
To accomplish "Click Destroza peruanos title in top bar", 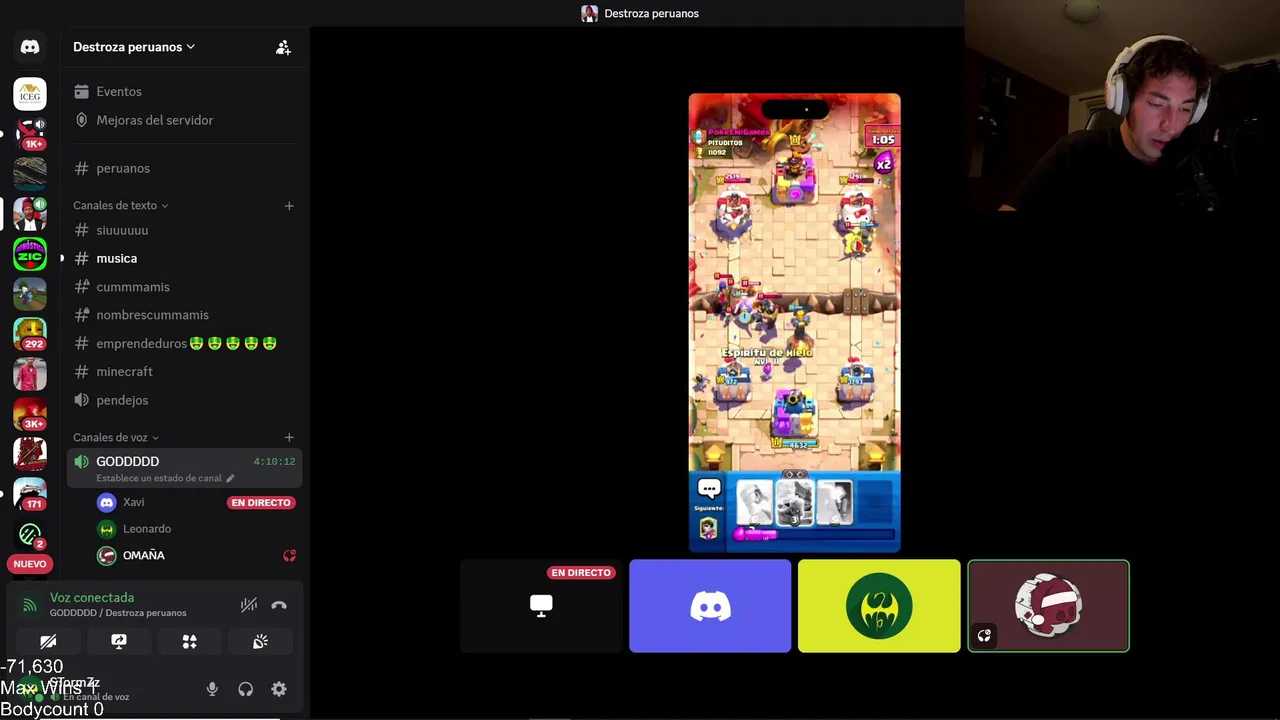I will click(651, 13).
